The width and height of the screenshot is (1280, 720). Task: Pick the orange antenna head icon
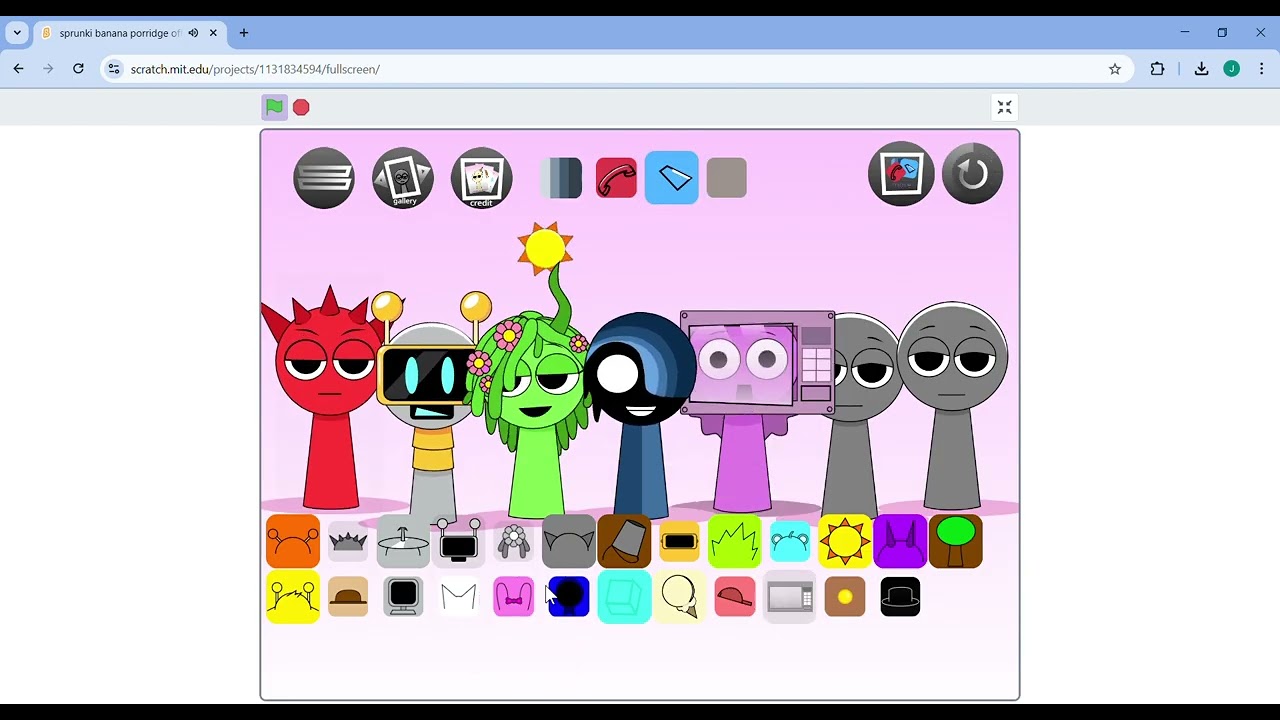point(293,541)
